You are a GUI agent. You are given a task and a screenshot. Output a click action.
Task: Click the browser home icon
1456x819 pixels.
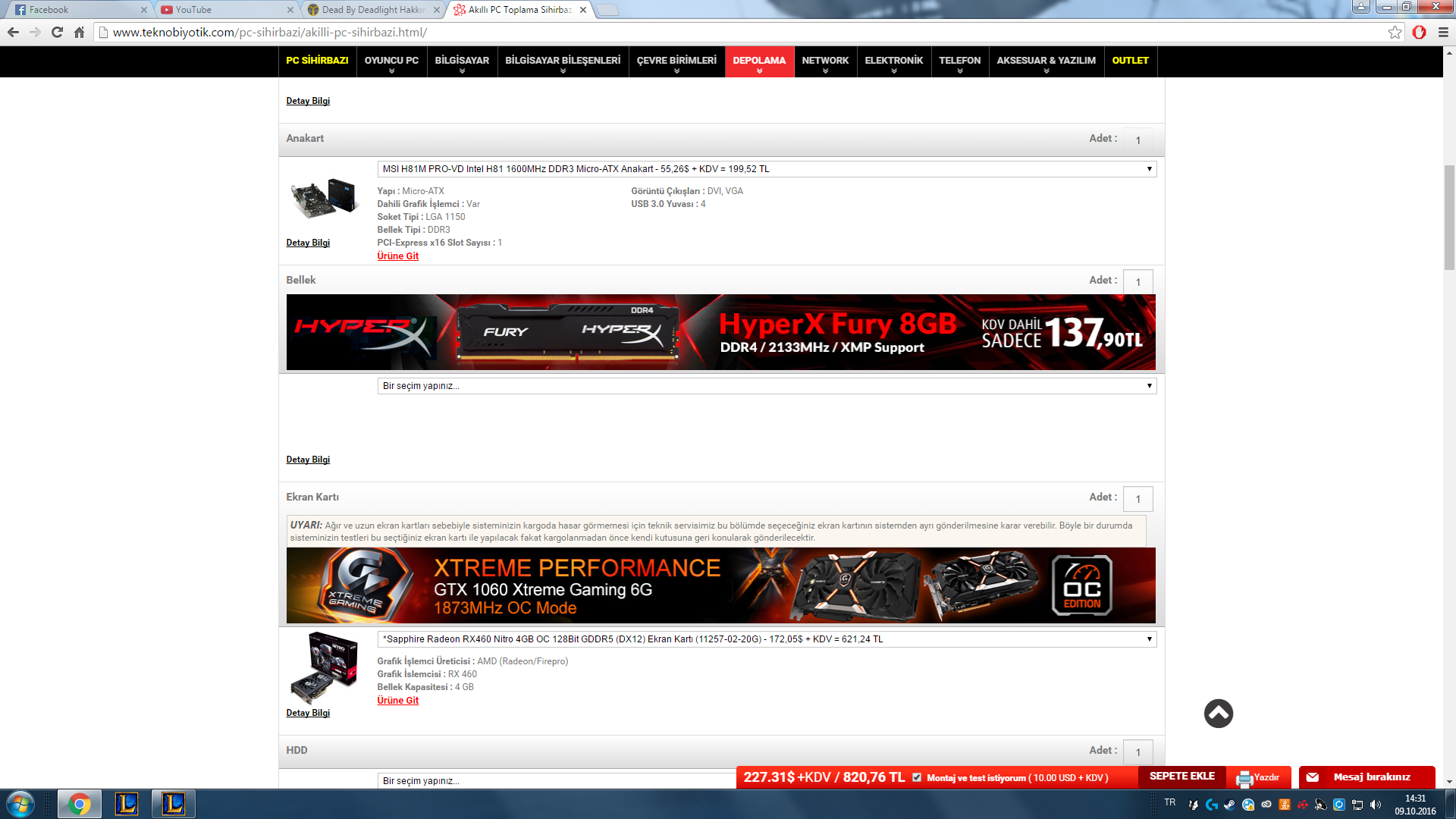(79, 33)
